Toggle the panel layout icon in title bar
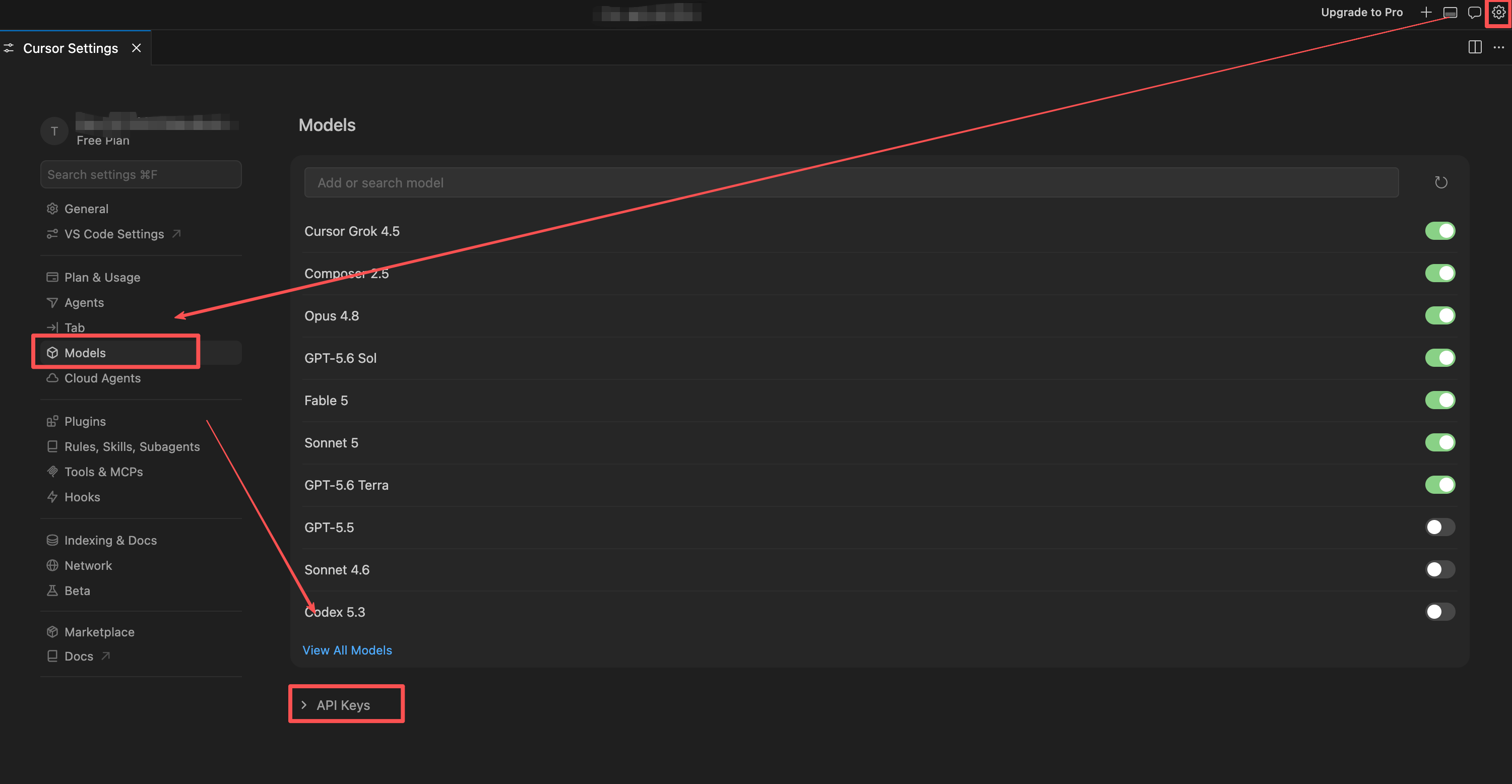The width and height of the screenshot is (1512, 784). (1451, 12)
